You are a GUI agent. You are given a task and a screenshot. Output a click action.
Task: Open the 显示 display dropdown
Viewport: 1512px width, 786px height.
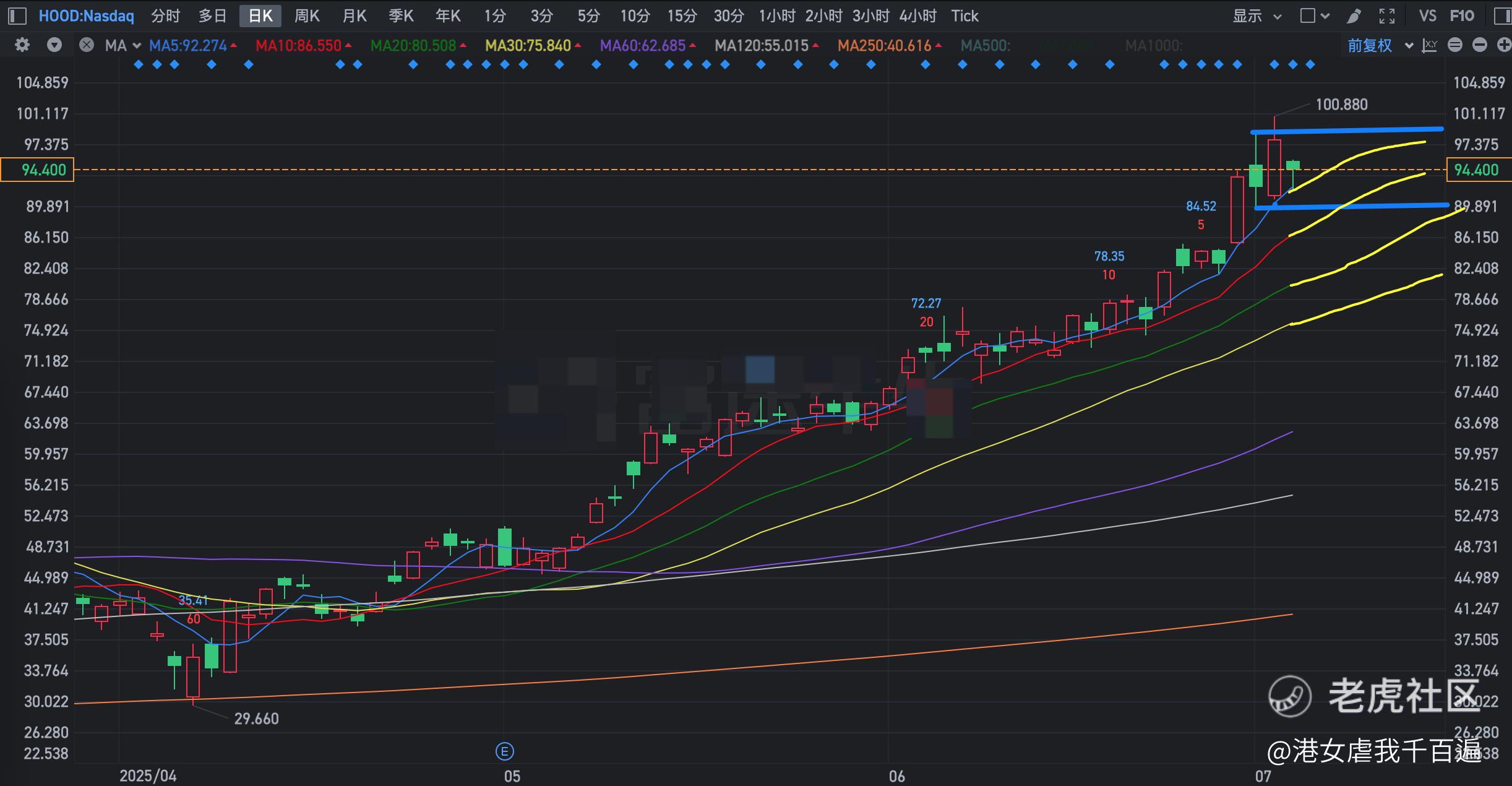[x=1256, y=16]
